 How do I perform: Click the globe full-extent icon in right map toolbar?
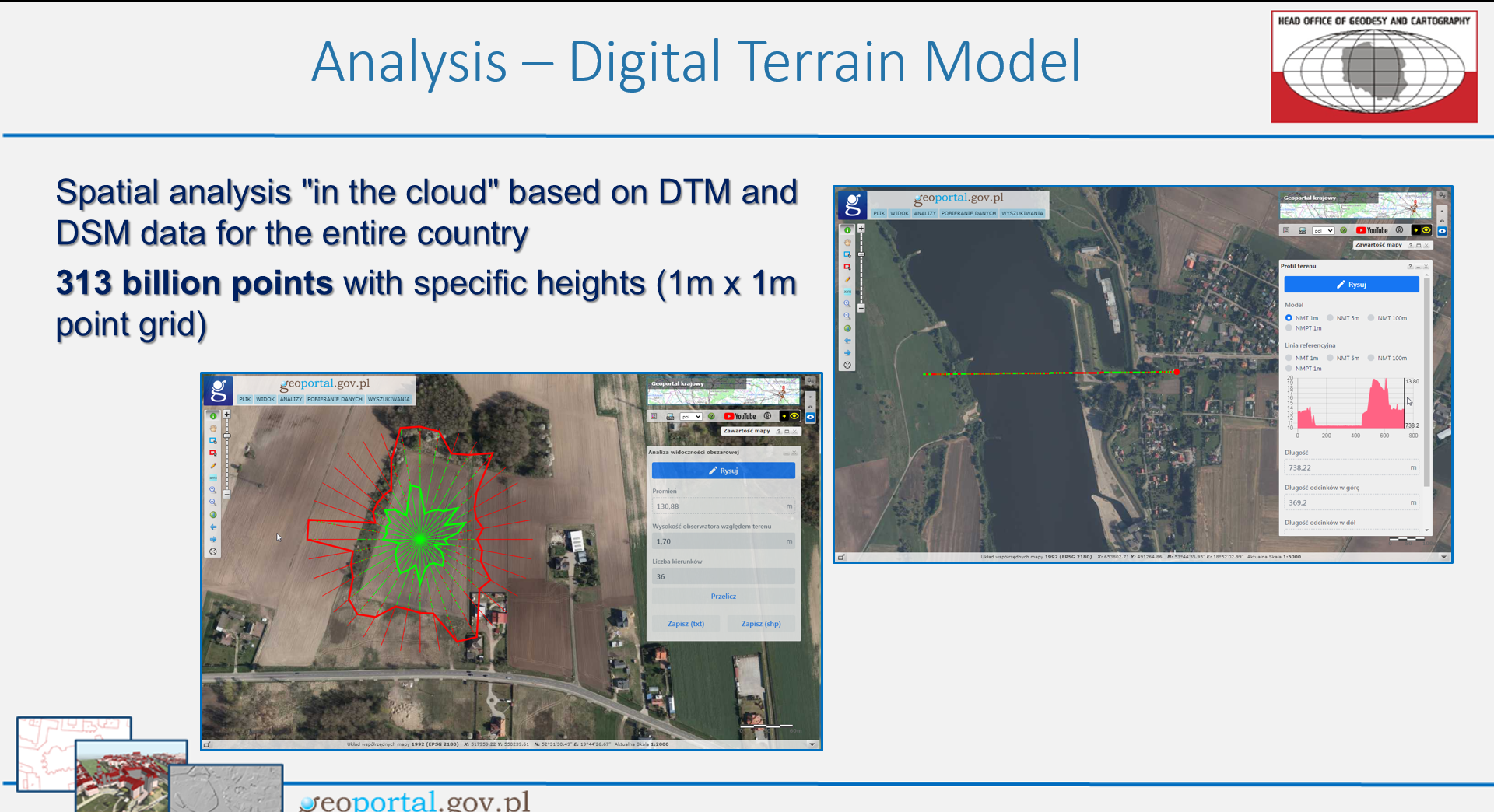coord(847,328)
